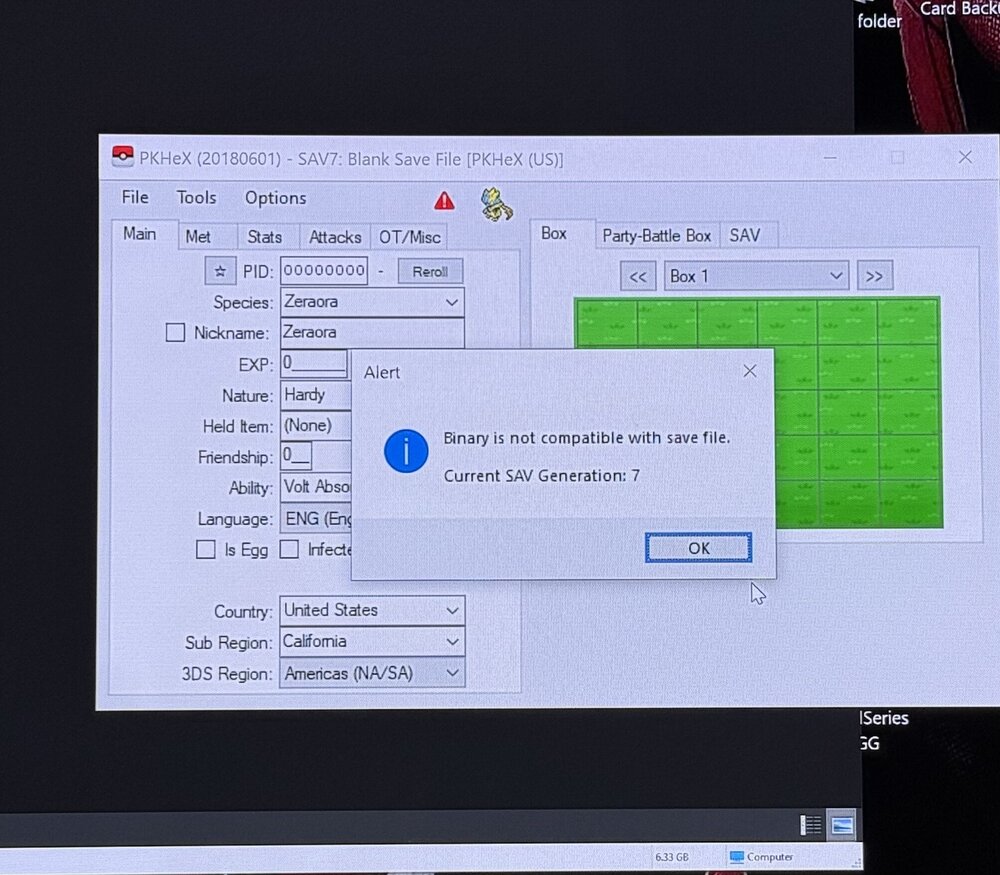Click the blue info icon in Alert
The width and height of the screenshot is (1000, 875).
click(x=406, y=453)
